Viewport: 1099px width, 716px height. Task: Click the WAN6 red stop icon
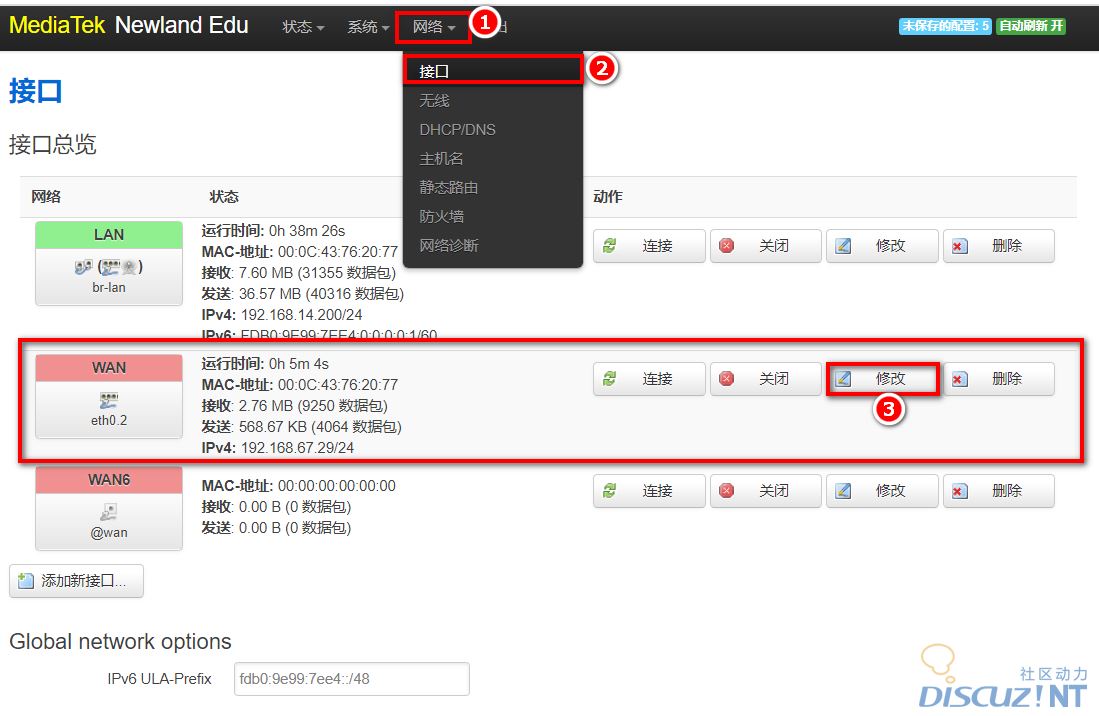(x=727, y=491)
